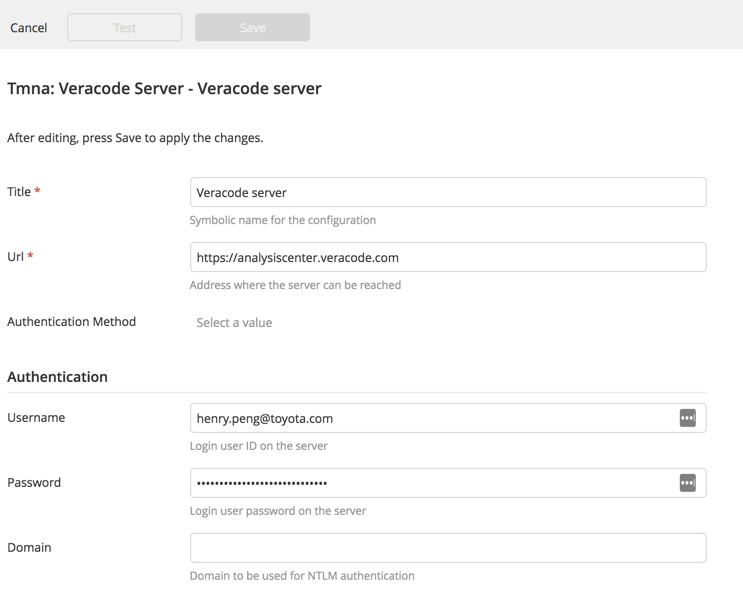Screen dimensions: 743x604
Task: Click the 'After editing, press Save' instruction text
Action: click(x=135, y=138)
